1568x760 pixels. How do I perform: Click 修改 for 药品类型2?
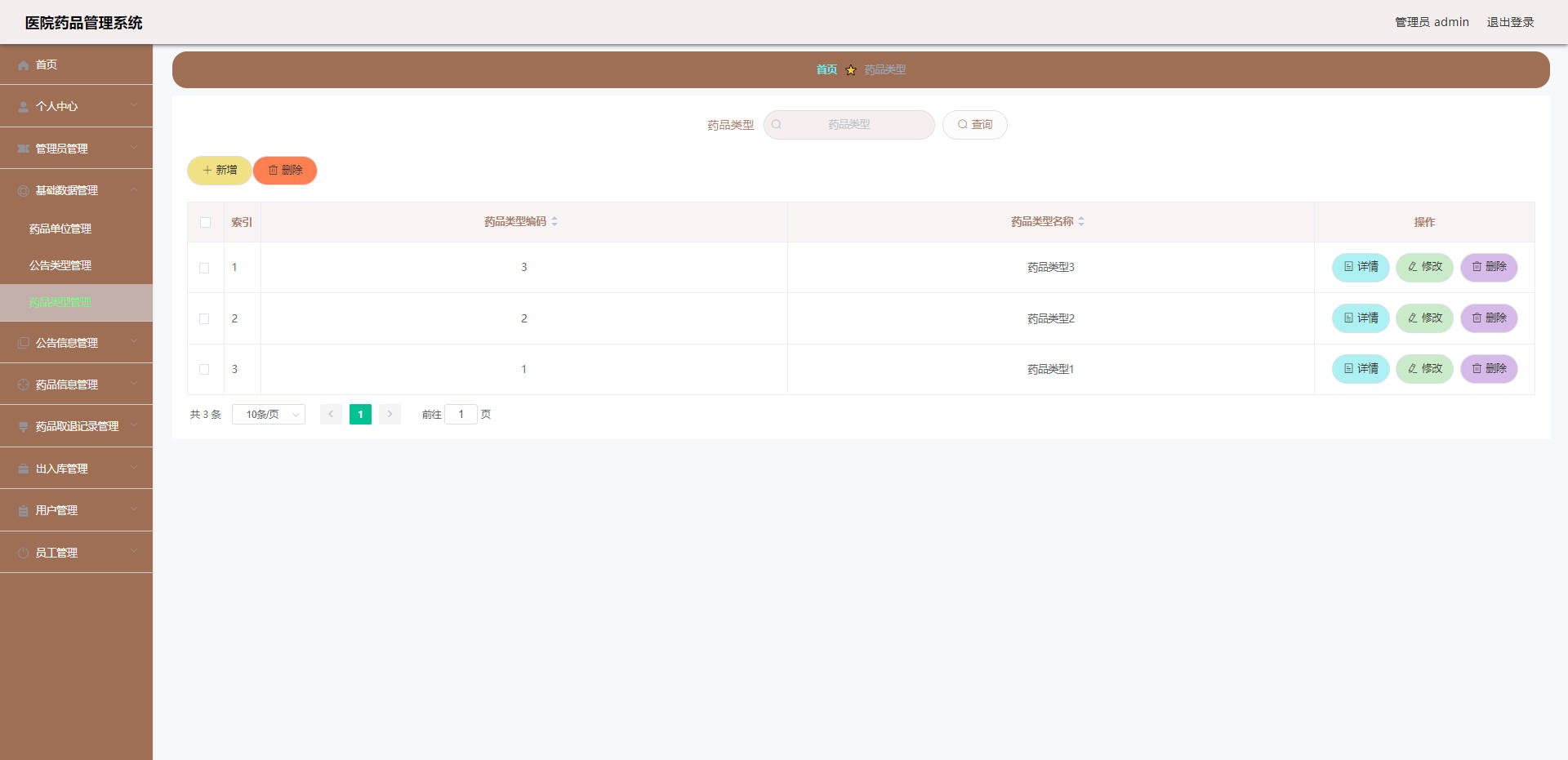[1424, 318]
